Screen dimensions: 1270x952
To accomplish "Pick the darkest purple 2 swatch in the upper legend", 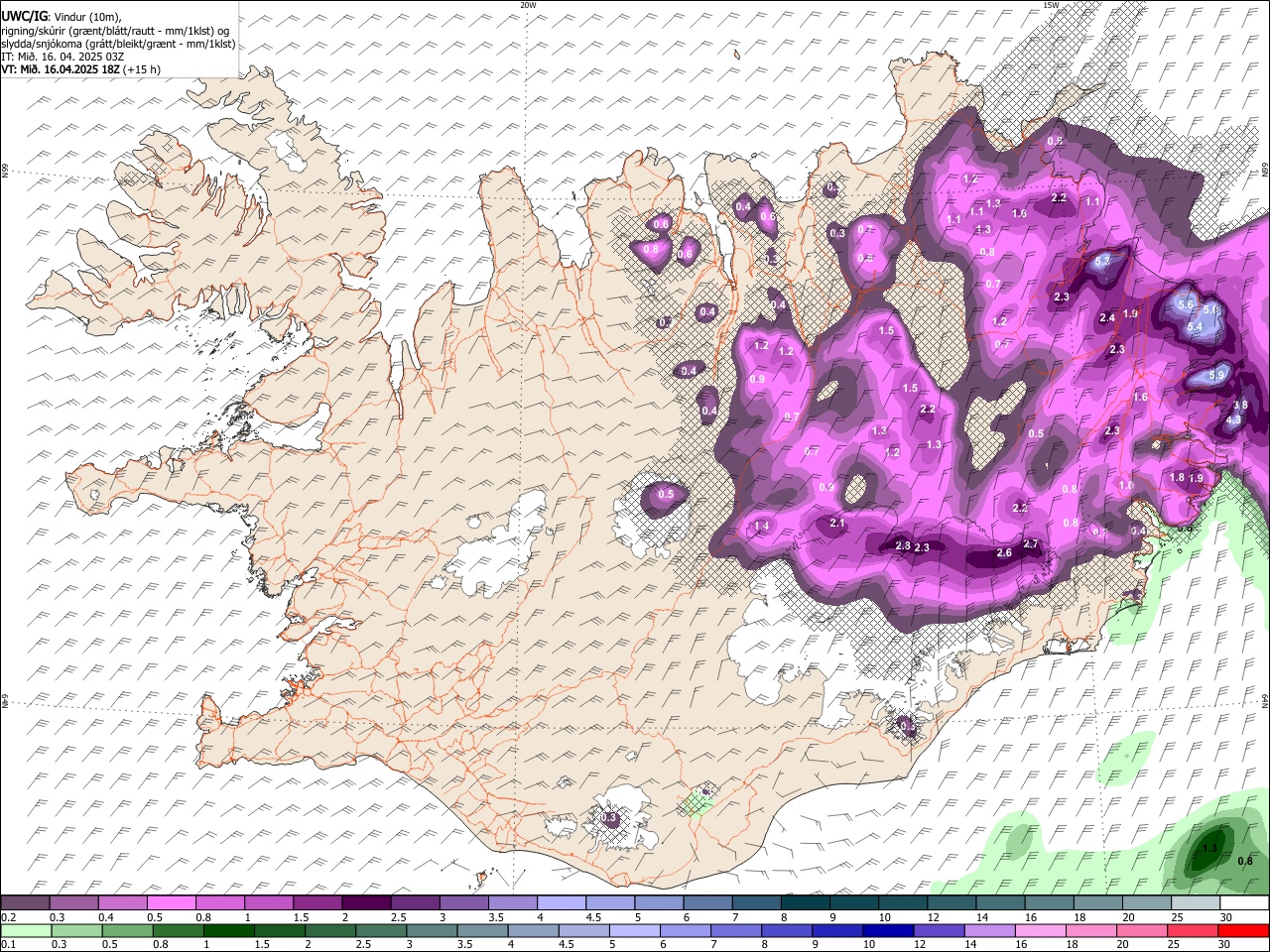I will click(365, 903).
